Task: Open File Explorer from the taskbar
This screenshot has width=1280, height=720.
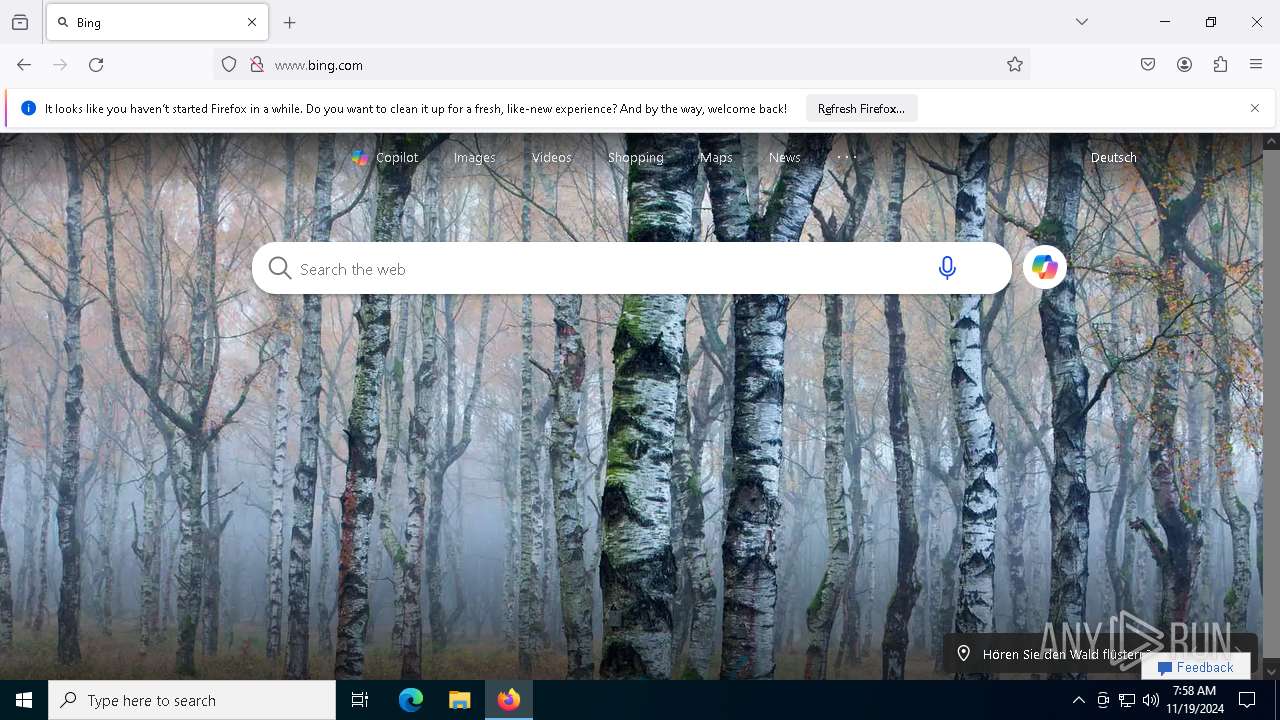Action: (x=459, y=700)
